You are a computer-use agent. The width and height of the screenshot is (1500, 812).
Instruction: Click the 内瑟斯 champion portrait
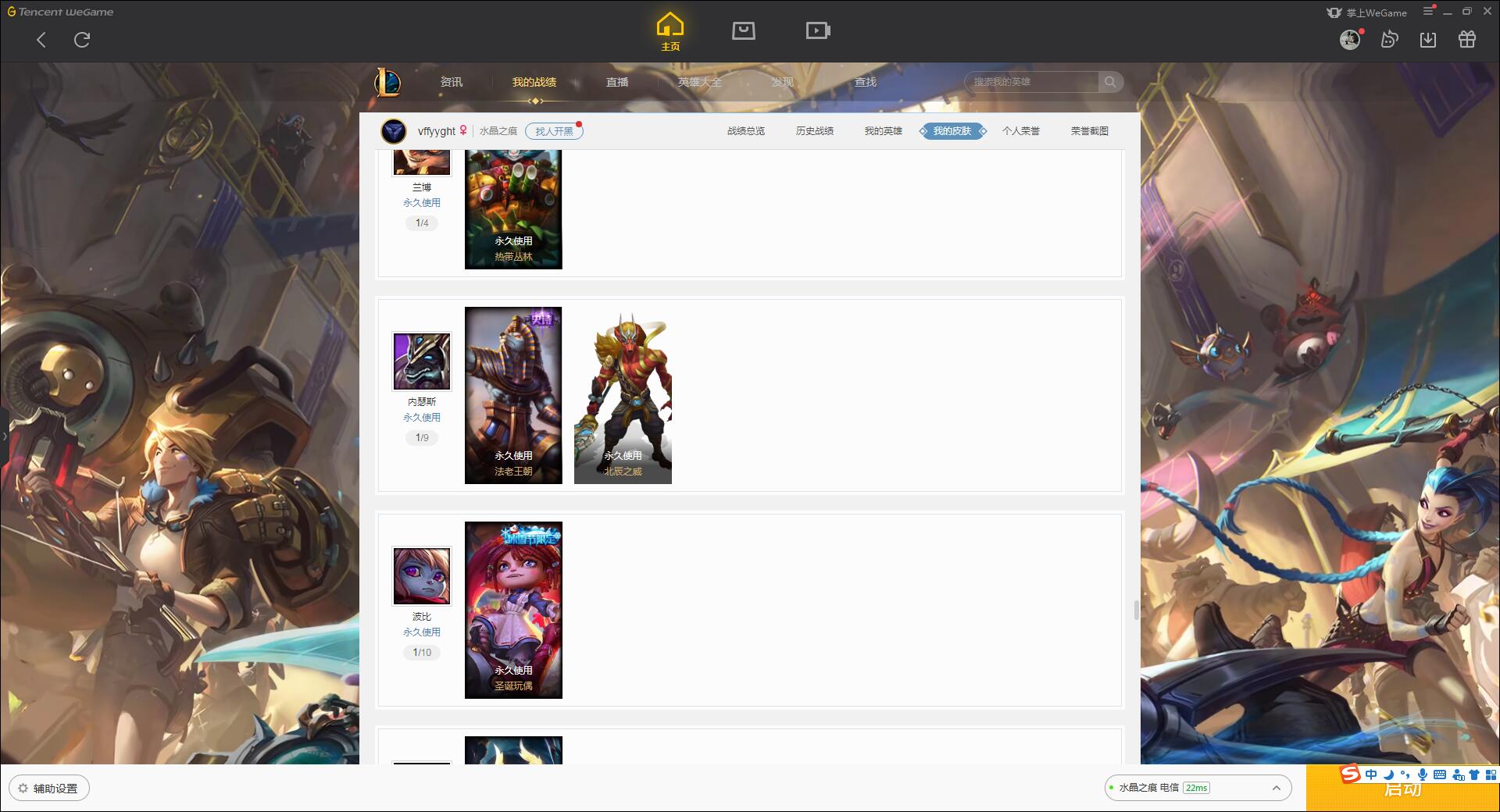point(422,361)
